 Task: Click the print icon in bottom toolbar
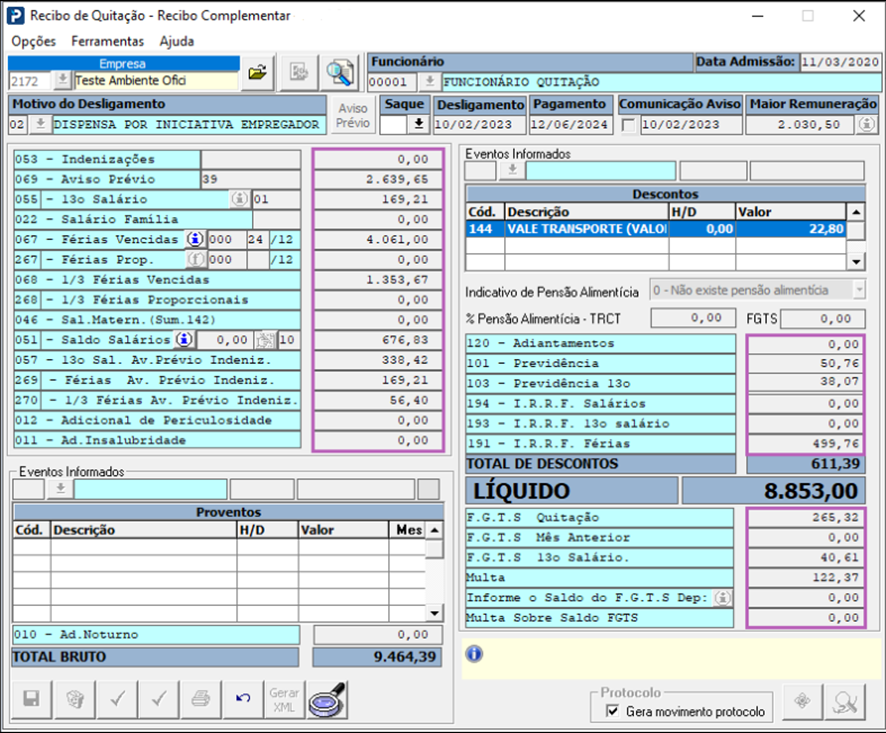[201, 698]
